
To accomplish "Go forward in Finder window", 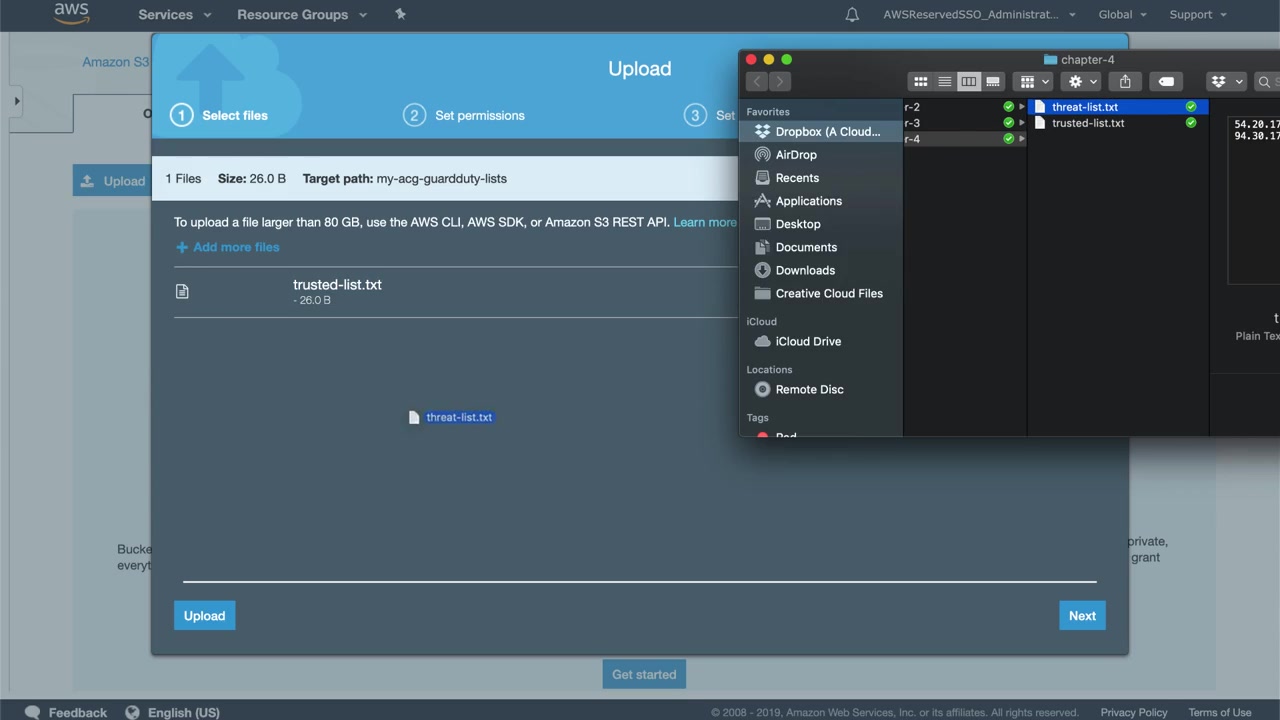I will (x=780, y=82).
